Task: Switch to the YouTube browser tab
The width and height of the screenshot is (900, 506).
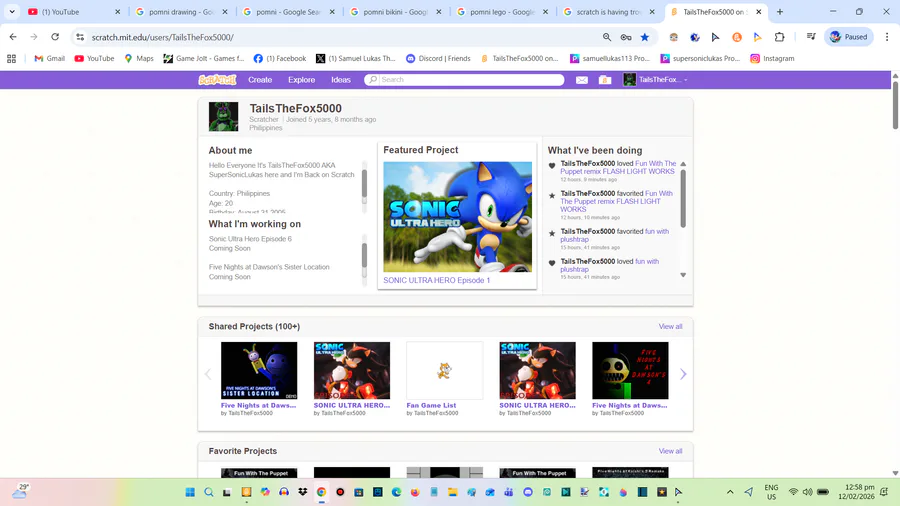Action: coord(73,11)
